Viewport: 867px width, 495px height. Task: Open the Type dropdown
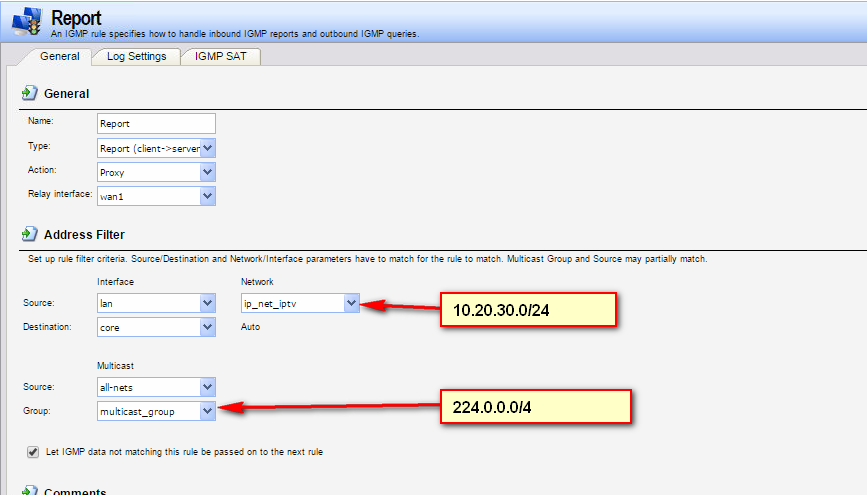click(208, 148)
